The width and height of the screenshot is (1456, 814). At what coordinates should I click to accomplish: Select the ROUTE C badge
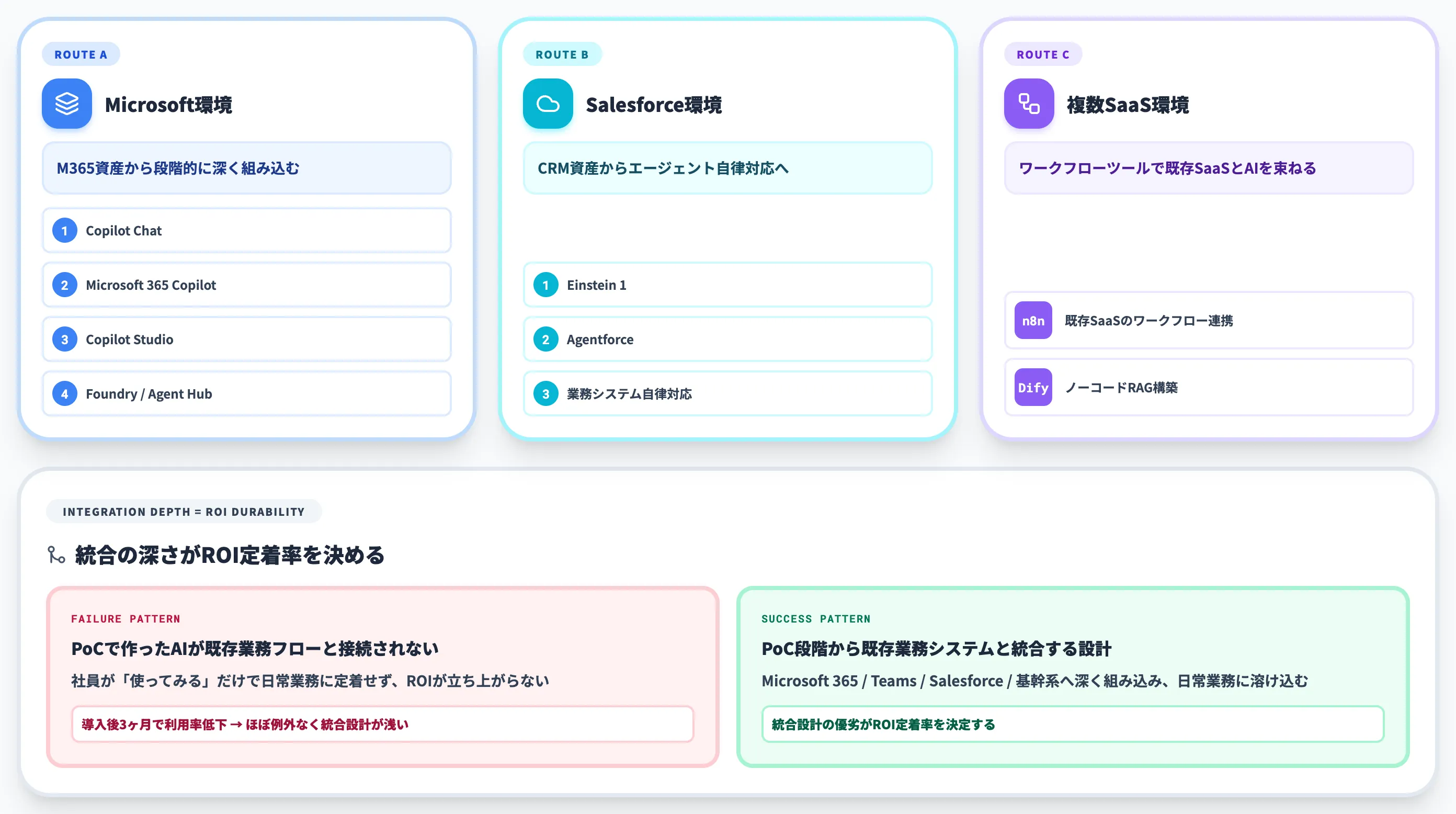[1043, 54]
